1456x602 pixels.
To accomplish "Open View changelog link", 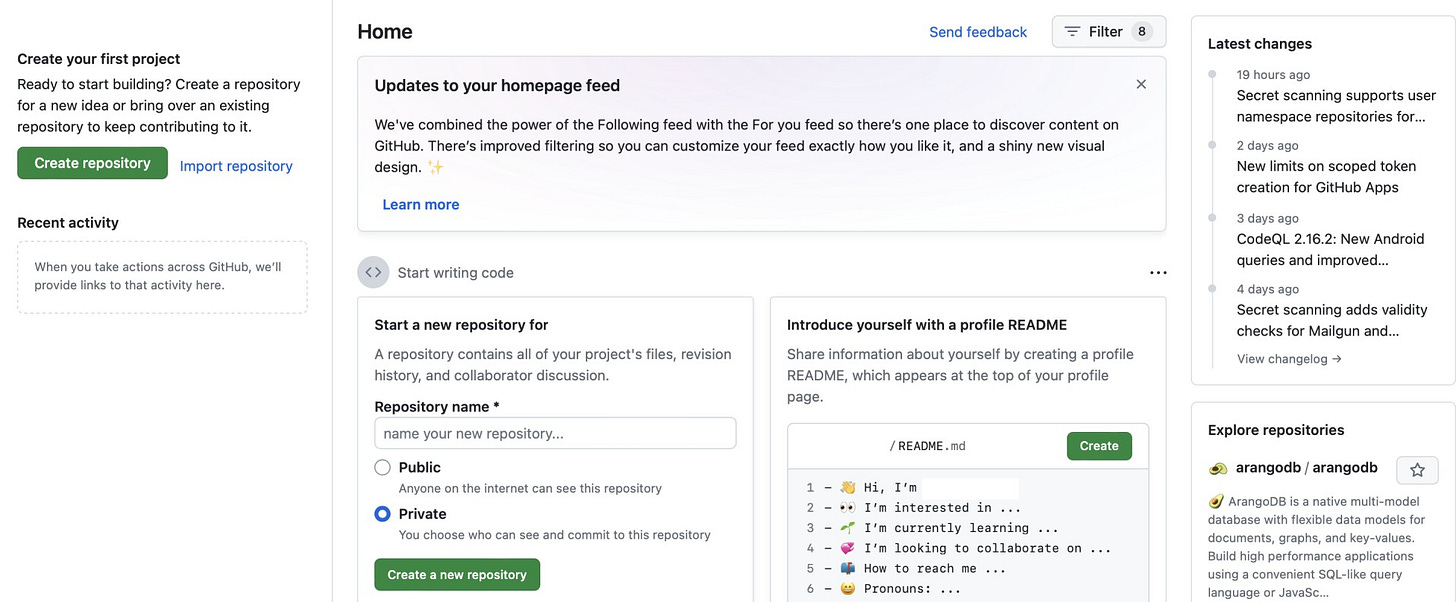I will click(x=1289, y=358).
